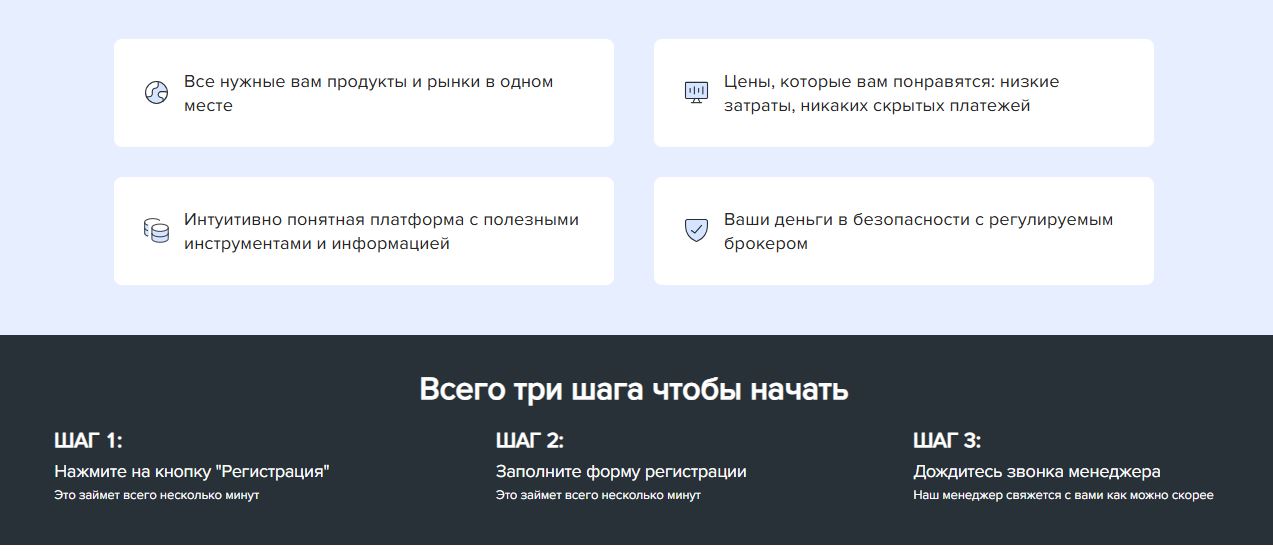Screen dimensions: 1273x558
Task: Click the pie chart icon for products and markets
Action: click(156, 93)
